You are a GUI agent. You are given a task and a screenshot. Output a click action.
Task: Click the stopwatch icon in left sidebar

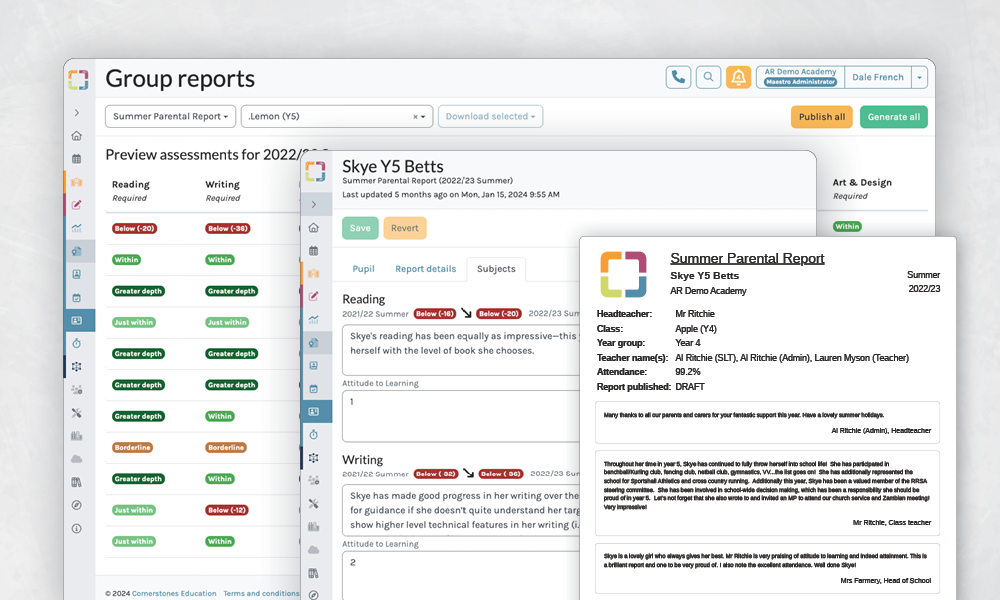pos(77,343)
